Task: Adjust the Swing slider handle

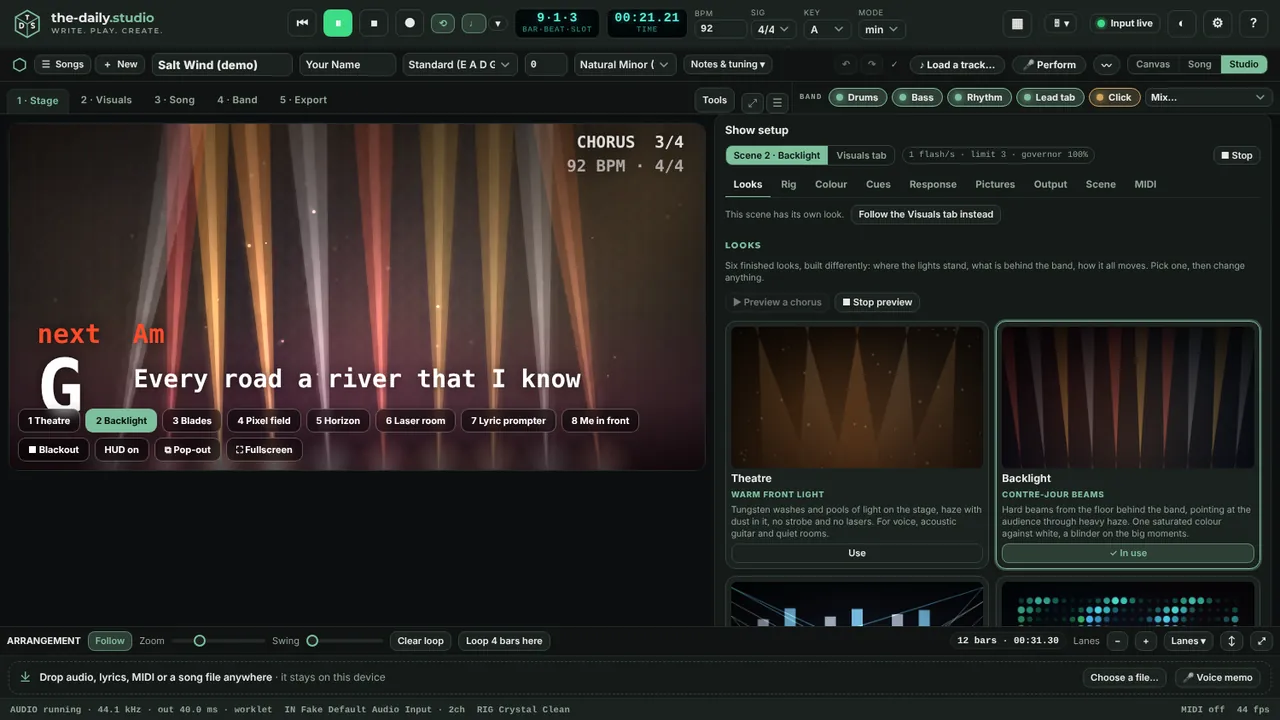Action: click(x=312, y=641)
